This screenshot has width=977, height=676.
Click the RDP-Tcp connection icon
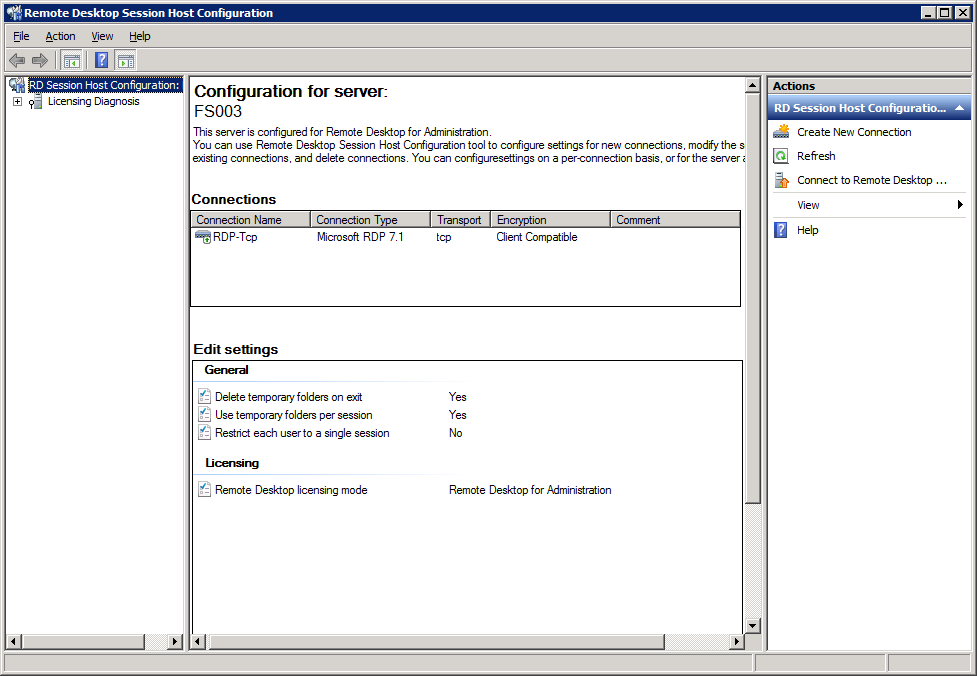coord(203,237)
